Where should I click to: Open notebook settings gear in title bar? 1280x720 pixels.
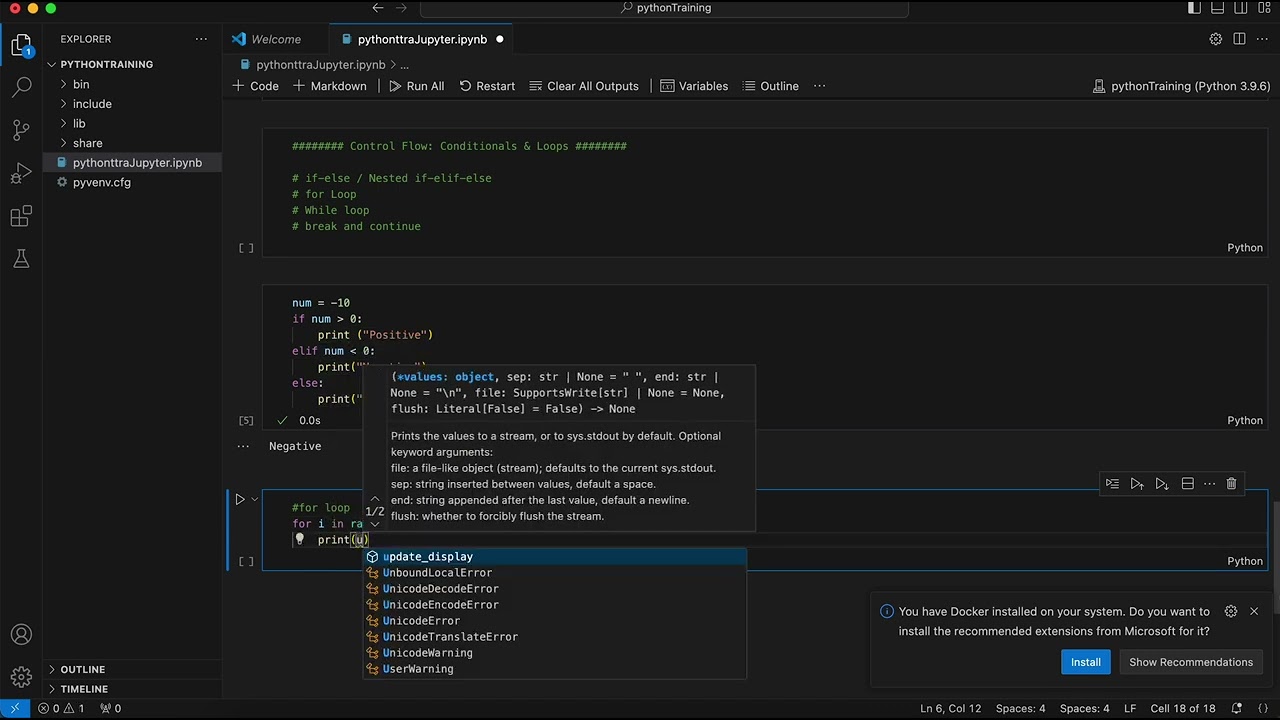[1216, 39]
